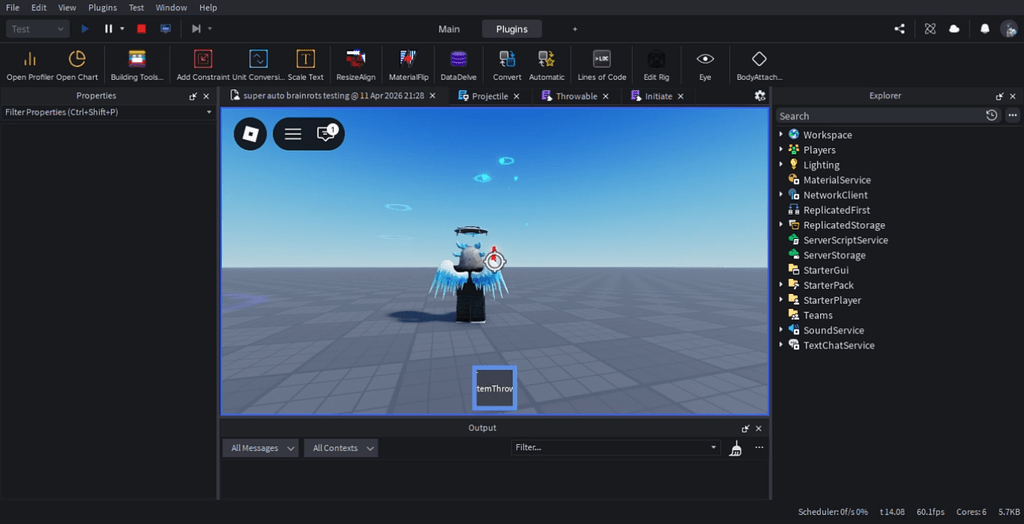This screenshot has height=524, width=1024.
Task: Expand the Workspace tree node
Action: tap(780, 134)
